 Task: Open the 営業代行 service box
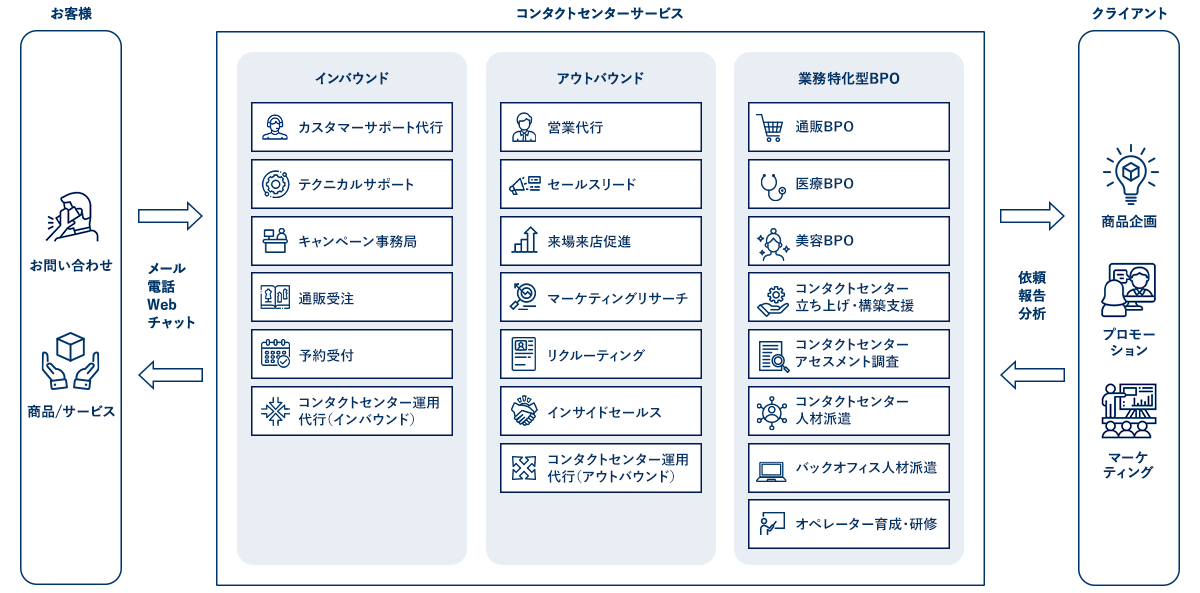601,127
